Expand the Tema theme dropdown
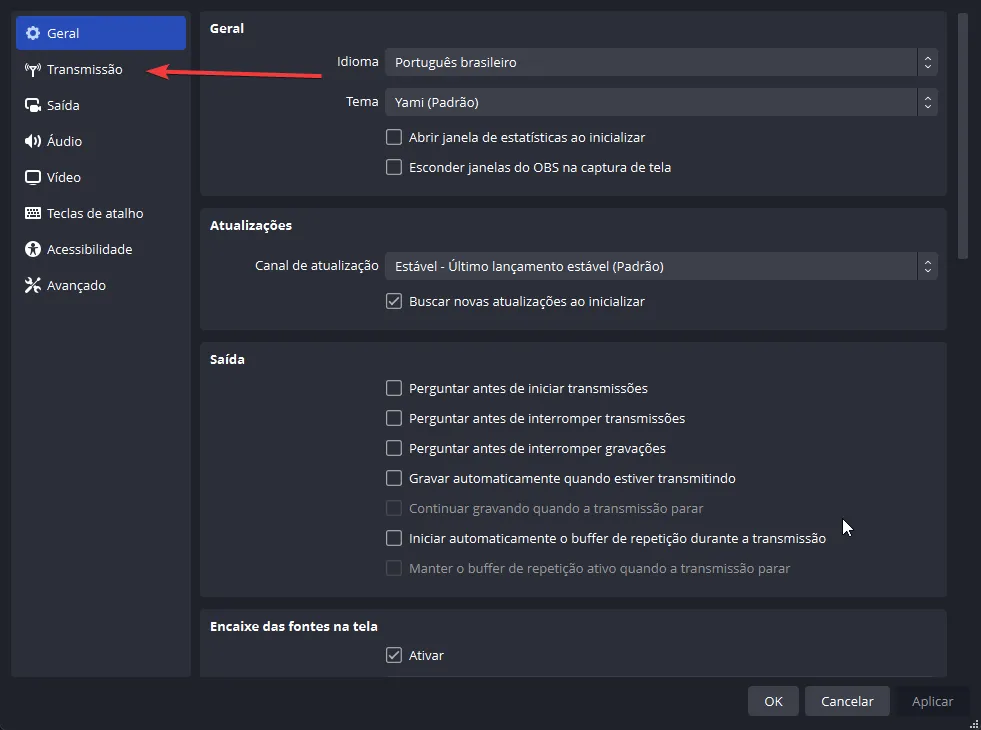This screenshot has width=981, height=730. point(661,102)
